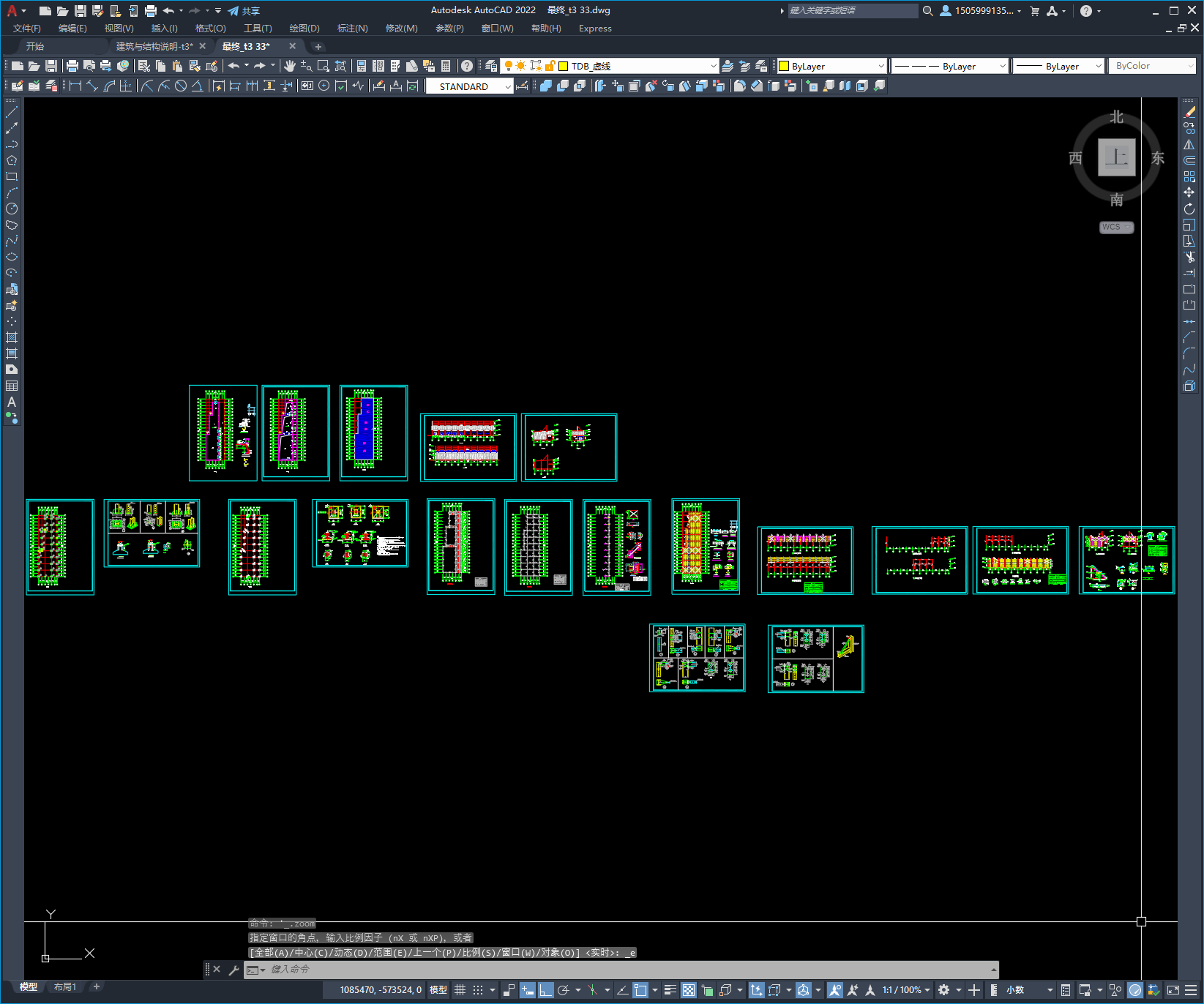Viewport: 1204px width, 1004px height.
Task: Open the STANDARD dimension style dropdown
Action: pos(508,86)
